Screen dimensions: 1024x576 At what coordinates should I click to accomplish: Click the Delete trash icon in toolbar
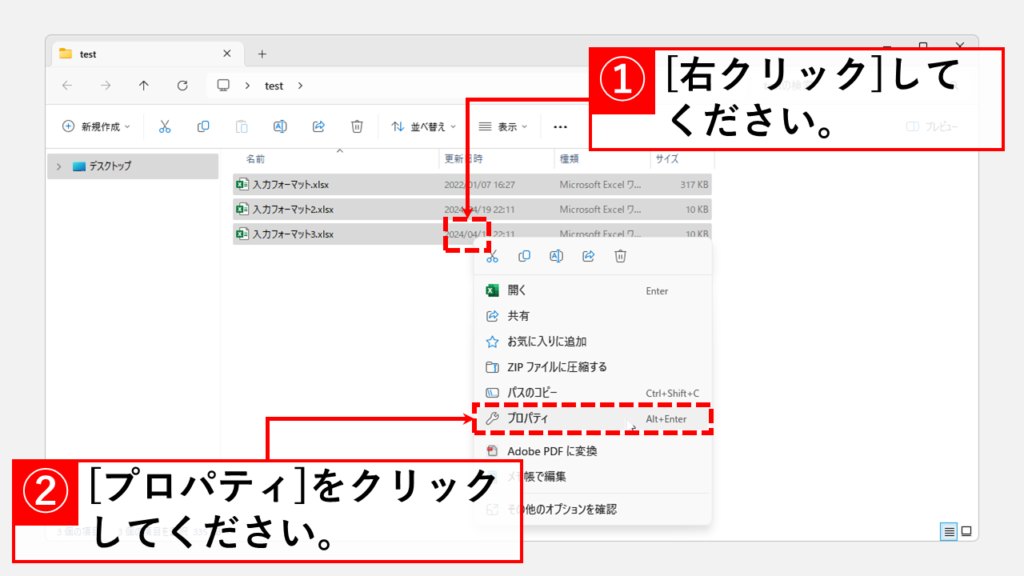pos(357,127)
